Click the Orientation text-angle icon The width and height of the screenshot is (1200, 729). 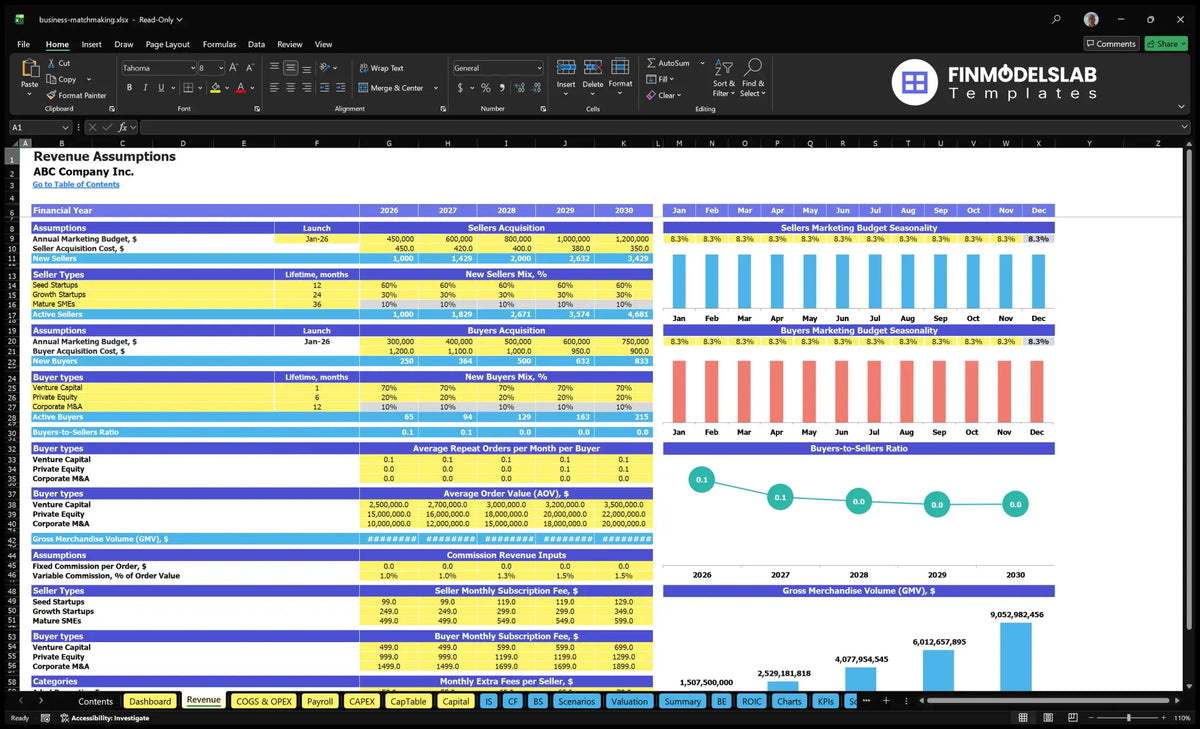[326, 67]
